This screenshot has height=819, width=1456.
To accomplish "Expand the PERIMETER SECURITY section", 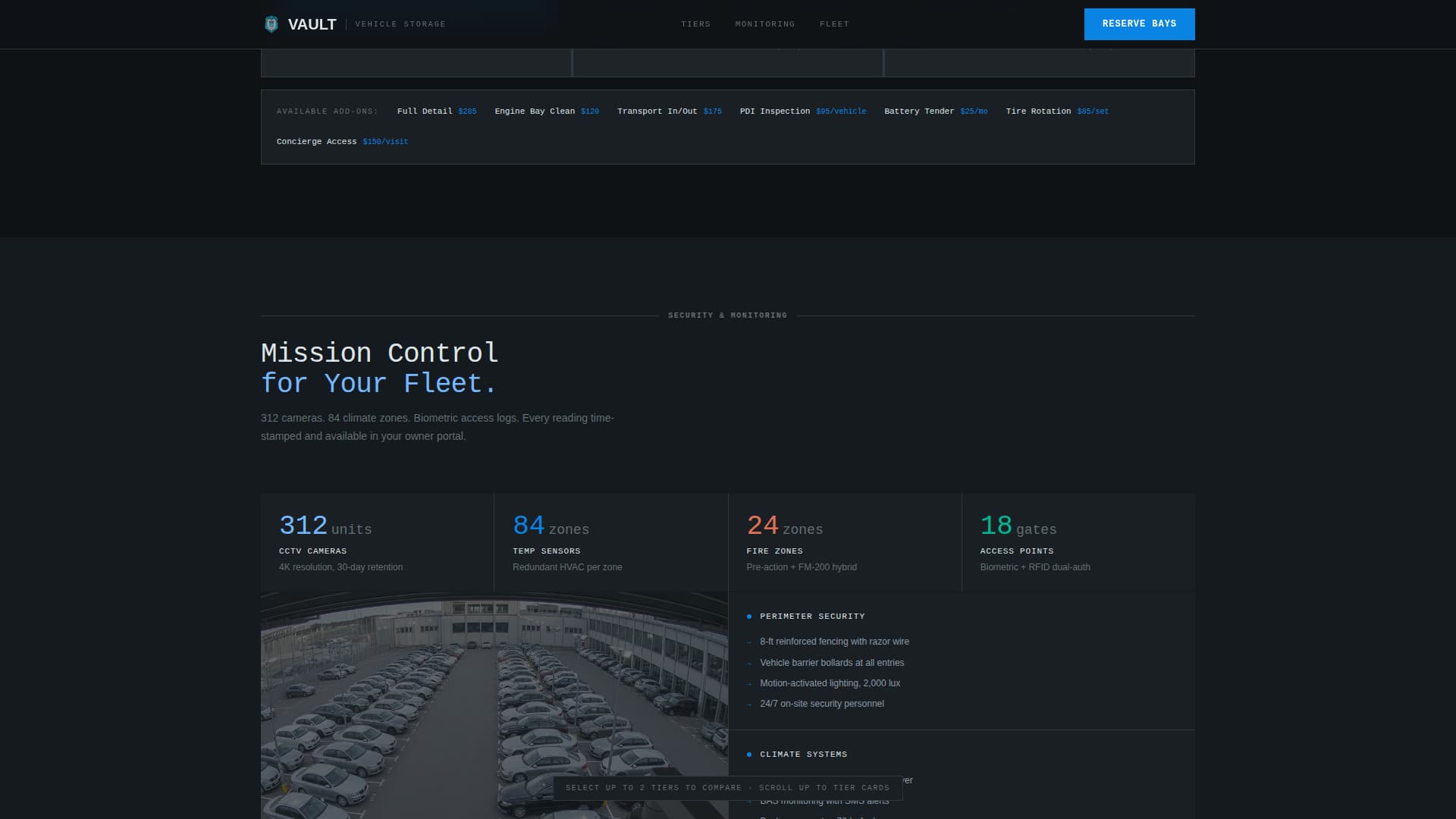I will pyautogui.click(x=812, y=616).
